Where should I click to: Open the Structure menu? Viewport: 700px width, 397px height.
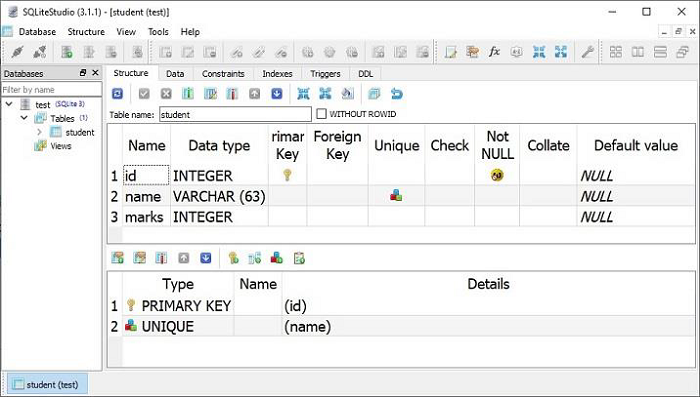click(x=86, y=32)
